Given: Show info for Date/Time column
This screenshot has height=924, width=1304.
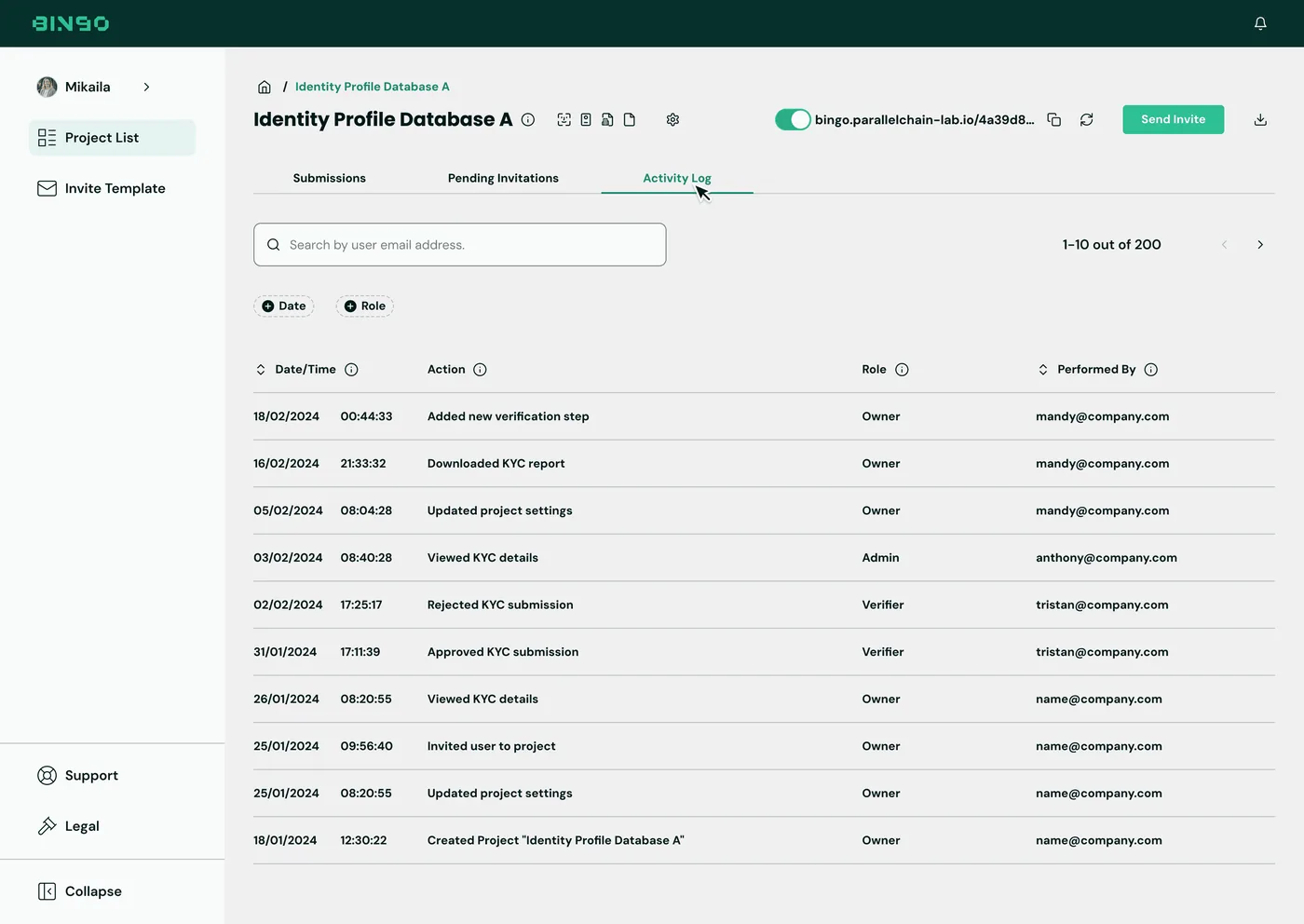Looking at the screenshot, I should point(351,370).
